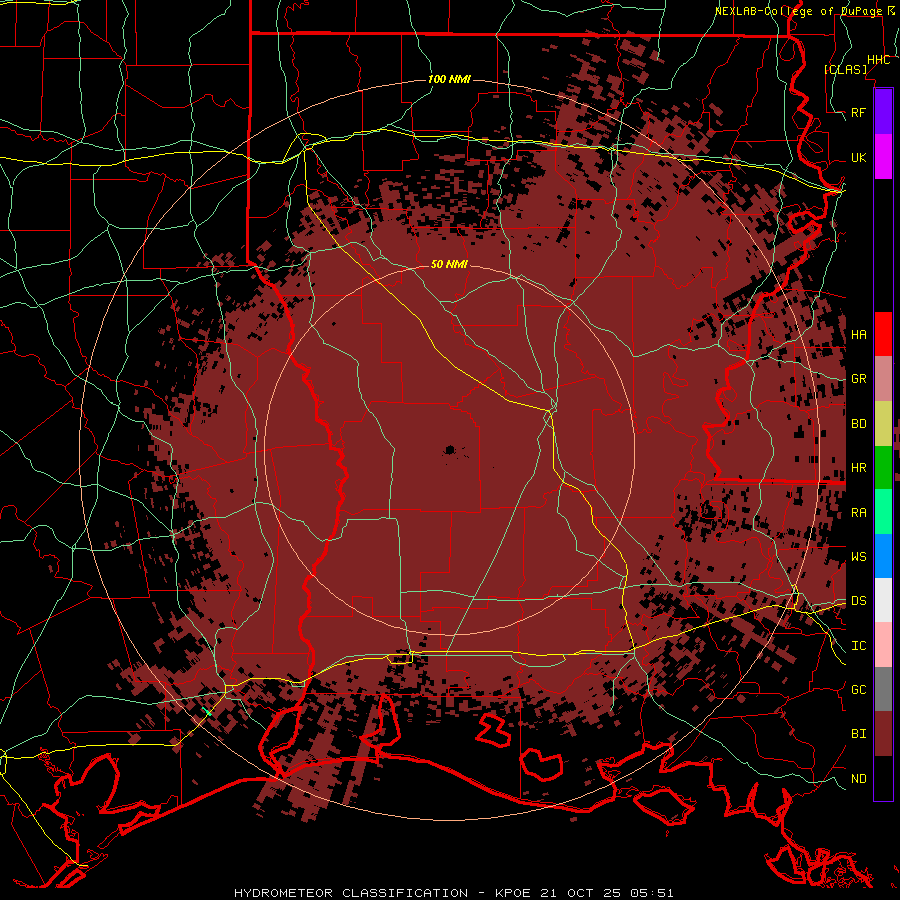
Task: Pick the light pink IC legend swatch
Action: [x=883, y=645]
